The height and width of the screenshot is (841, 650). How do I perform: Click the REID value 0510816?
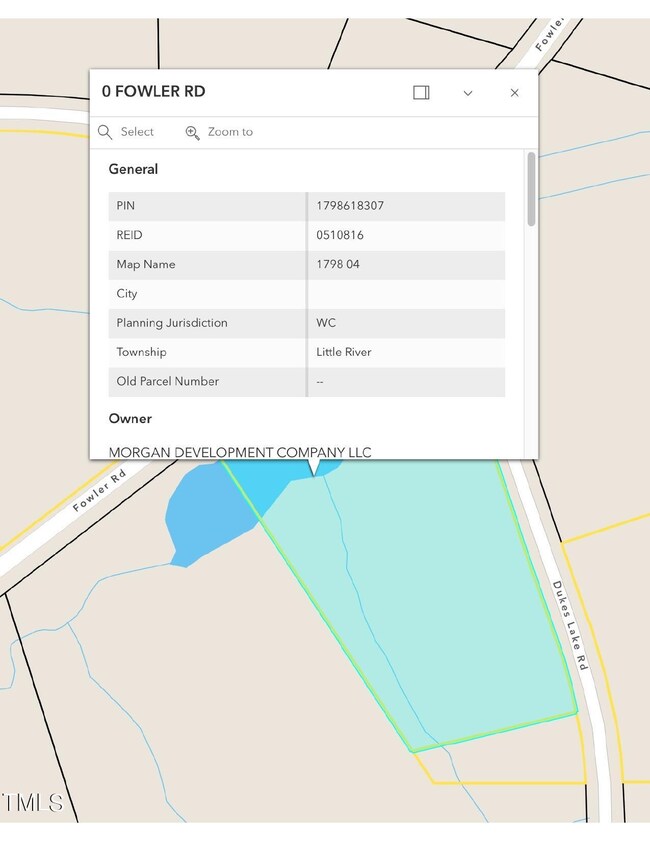340,235
